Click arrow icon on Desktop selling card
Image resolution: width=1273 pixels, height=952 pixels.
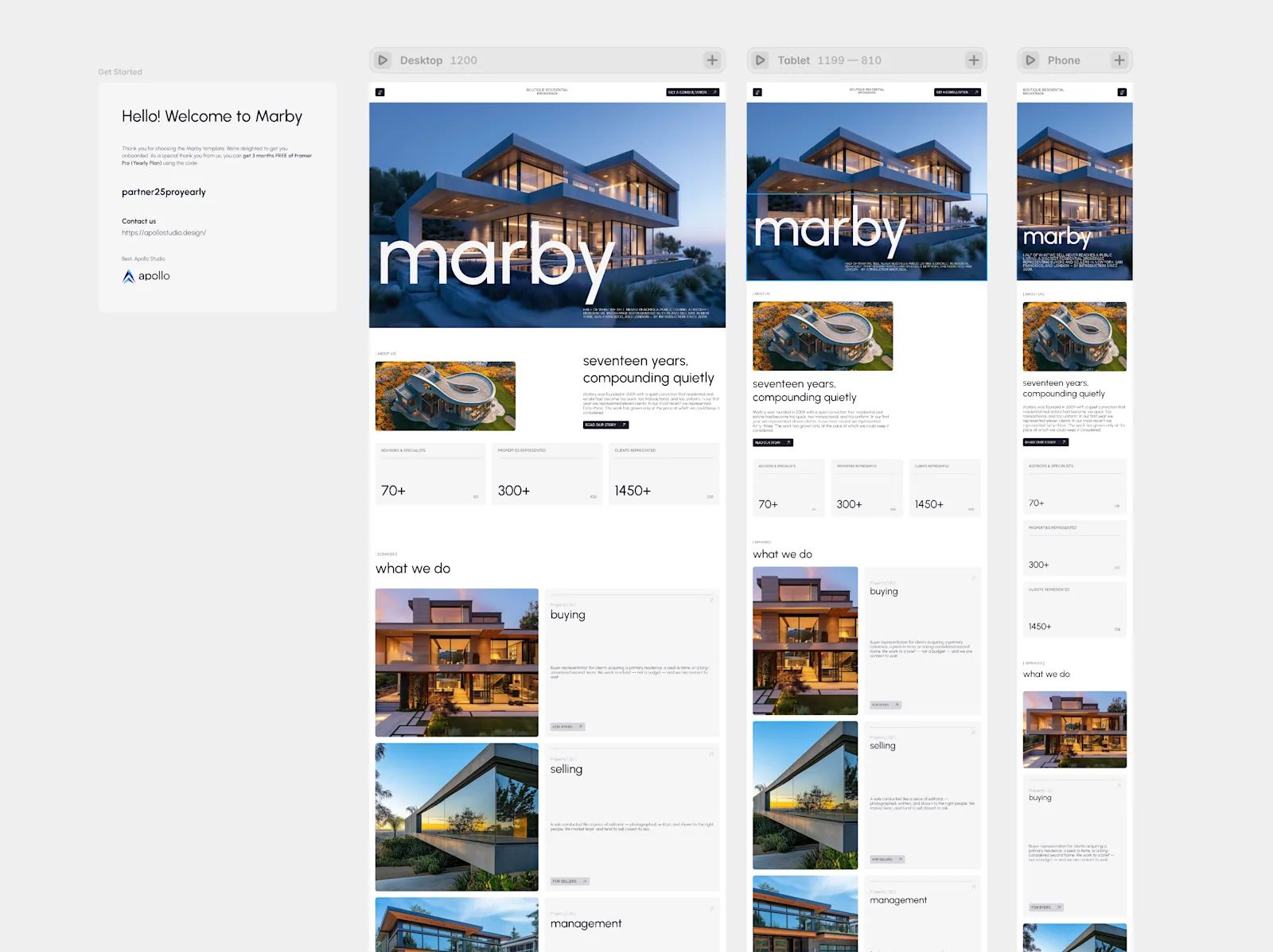(x=711, y=754)
